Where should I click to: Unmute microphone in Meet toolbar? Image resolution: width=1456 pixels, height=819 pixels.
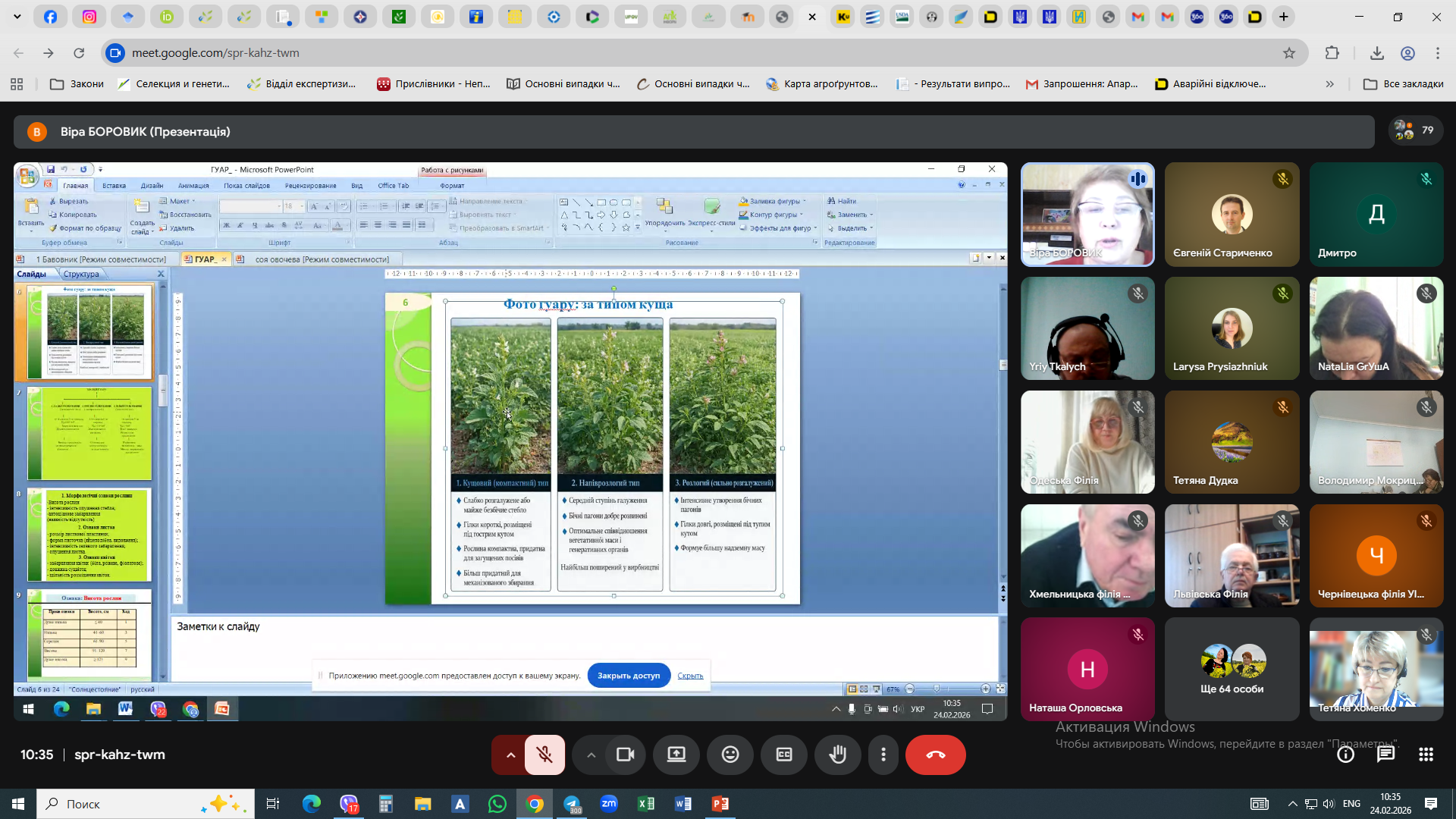click(544, 755)
